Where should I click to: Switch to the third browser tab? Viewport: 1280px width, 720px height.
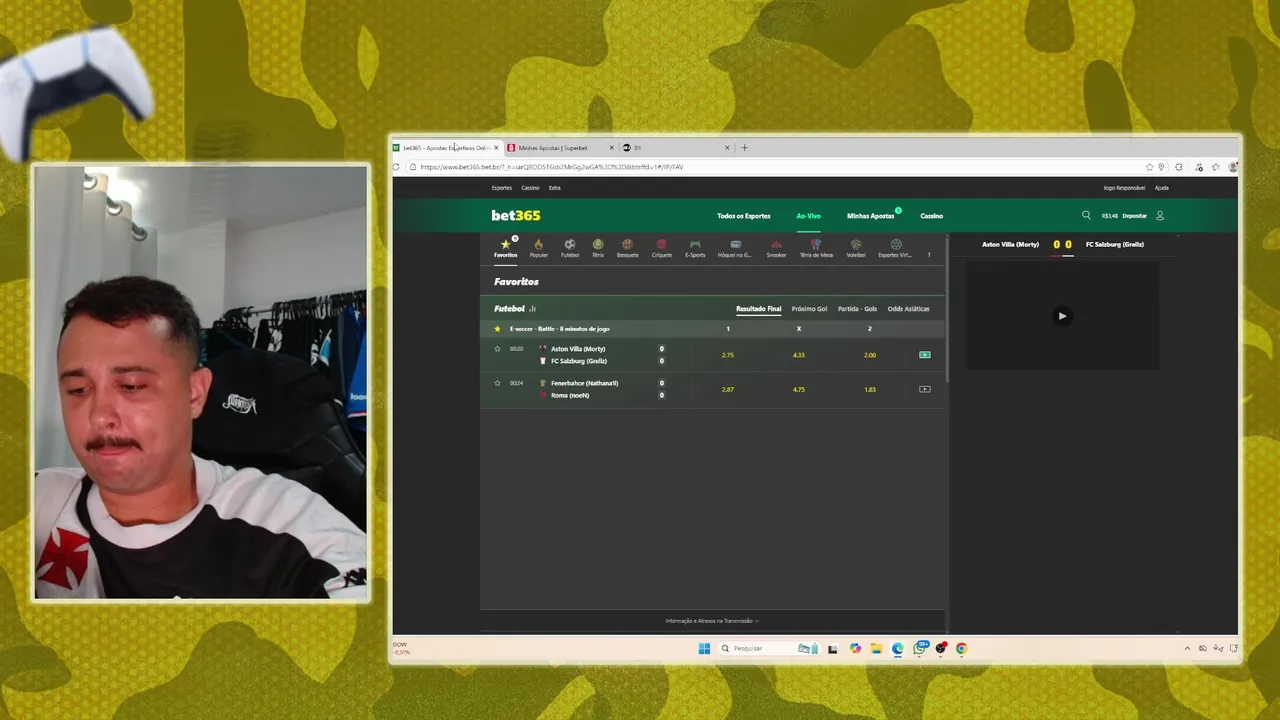675,148
